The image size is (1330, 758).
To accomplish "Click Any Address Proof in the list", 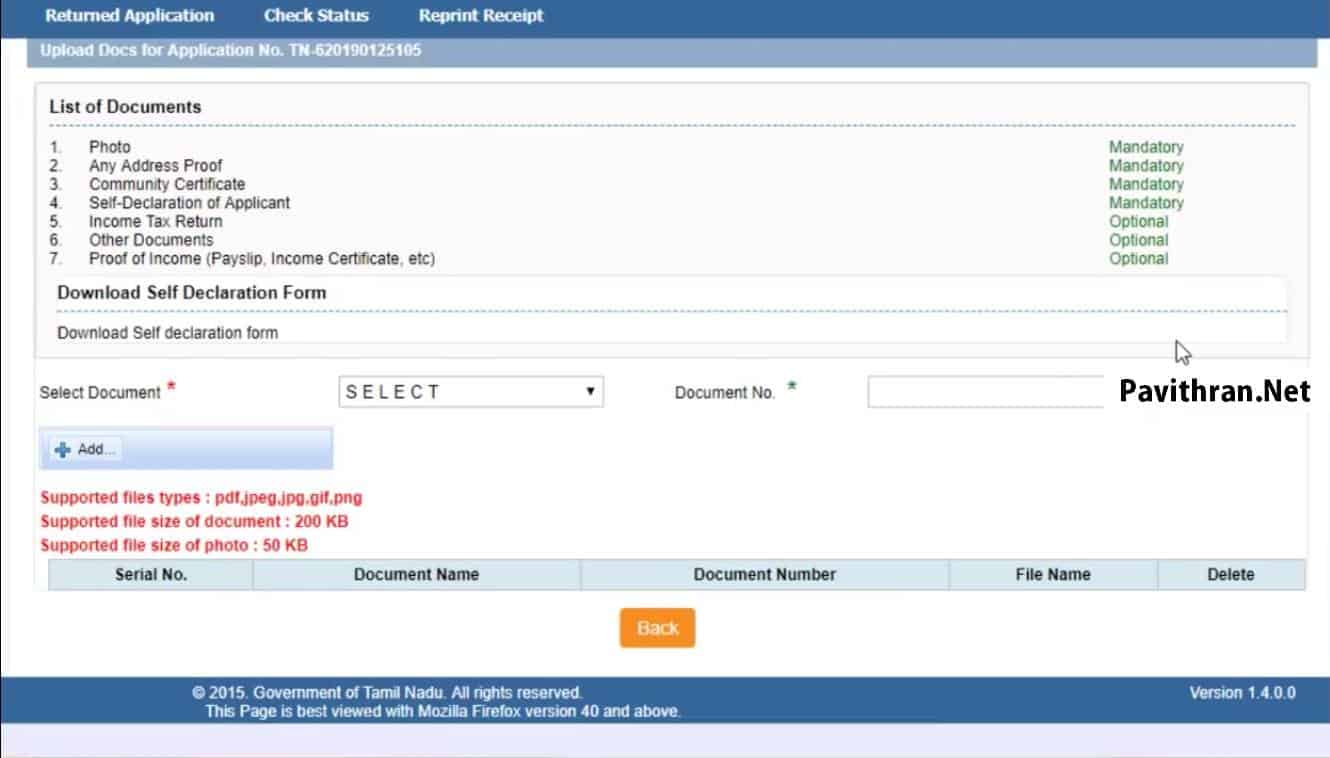I will click(156, 165).
